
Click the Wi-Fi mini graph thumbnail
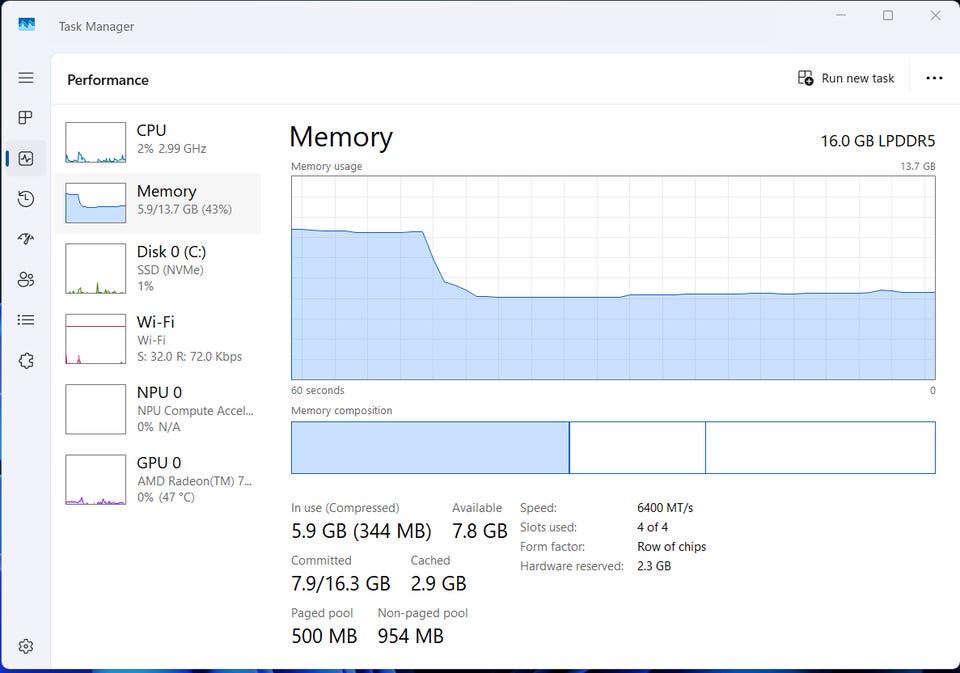click(96, 339)
